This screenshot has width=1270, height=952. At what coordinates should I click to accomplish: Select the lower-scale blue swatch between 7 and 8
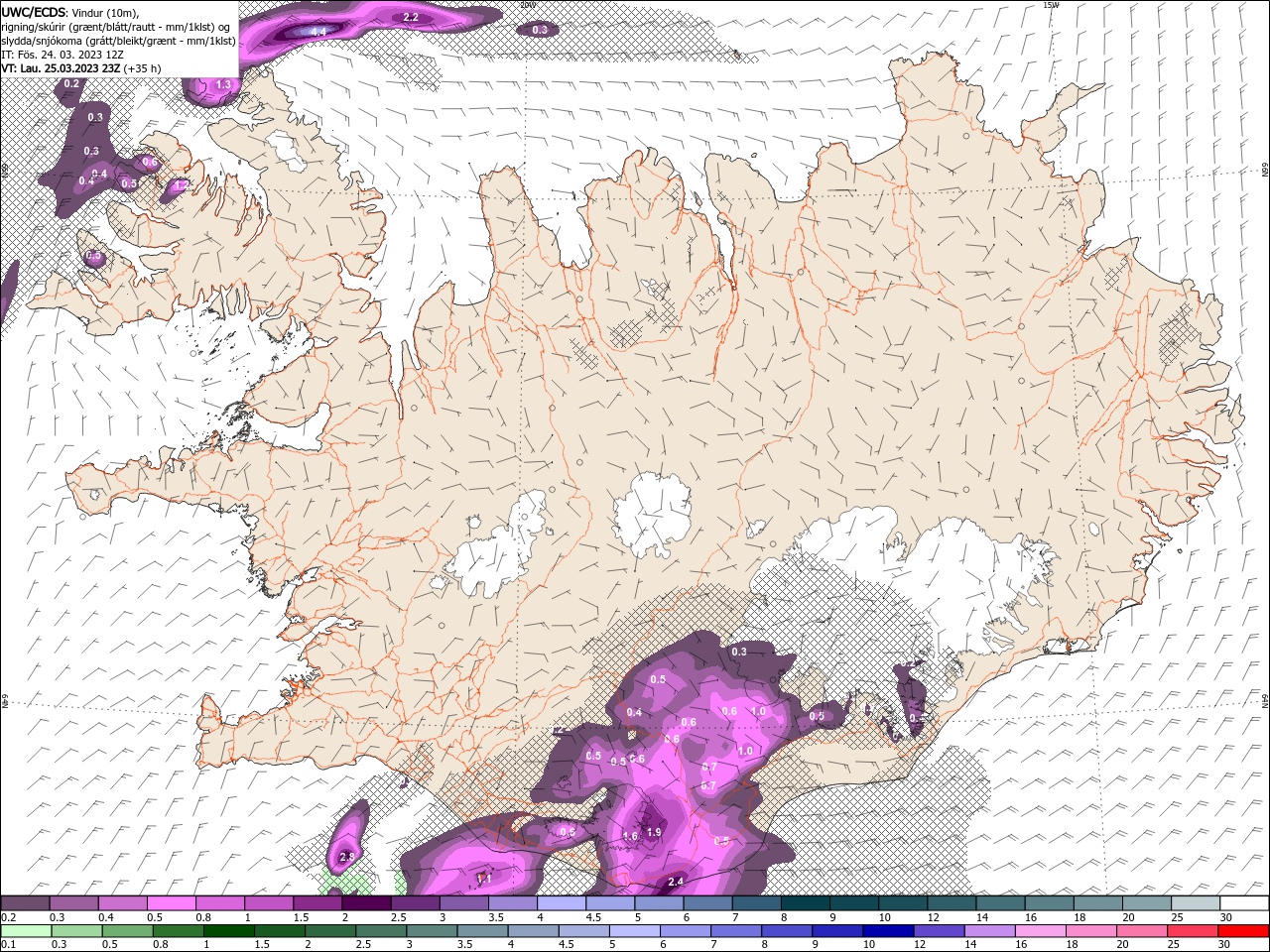(737, 931)
